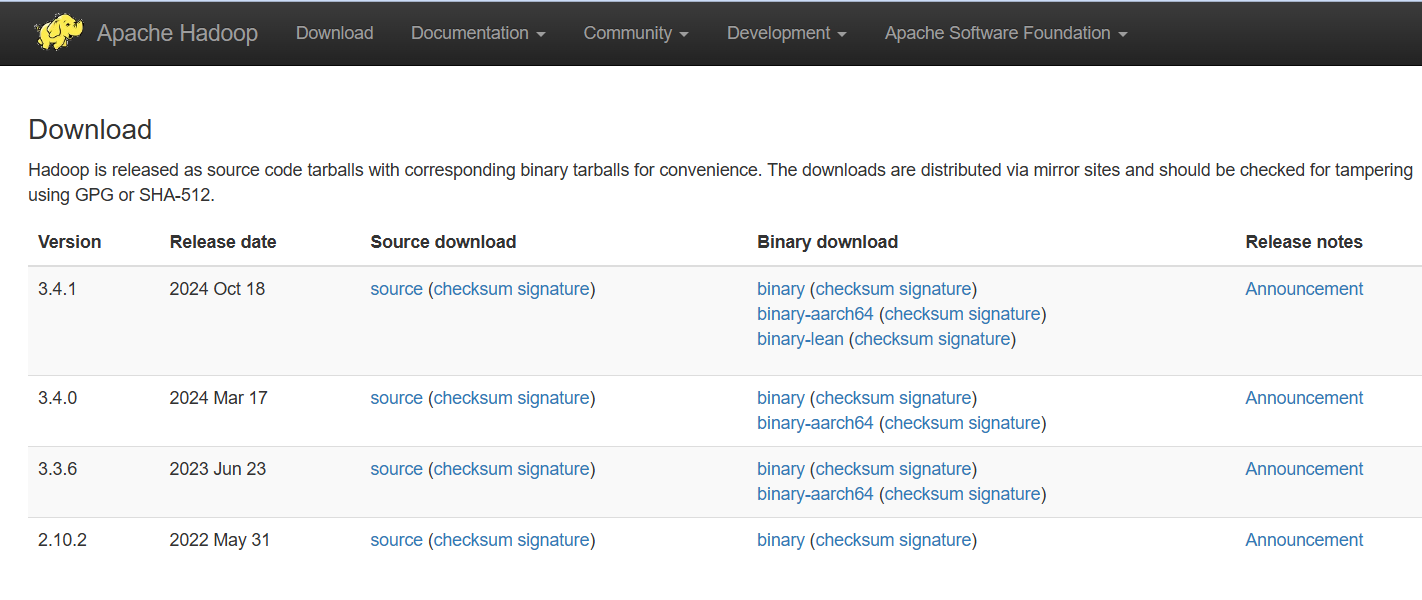Image resolution: width=1422 pixels, height=600 pixels.
Task: Select the version 3.4.1 cell
Action: coord(57,289)
